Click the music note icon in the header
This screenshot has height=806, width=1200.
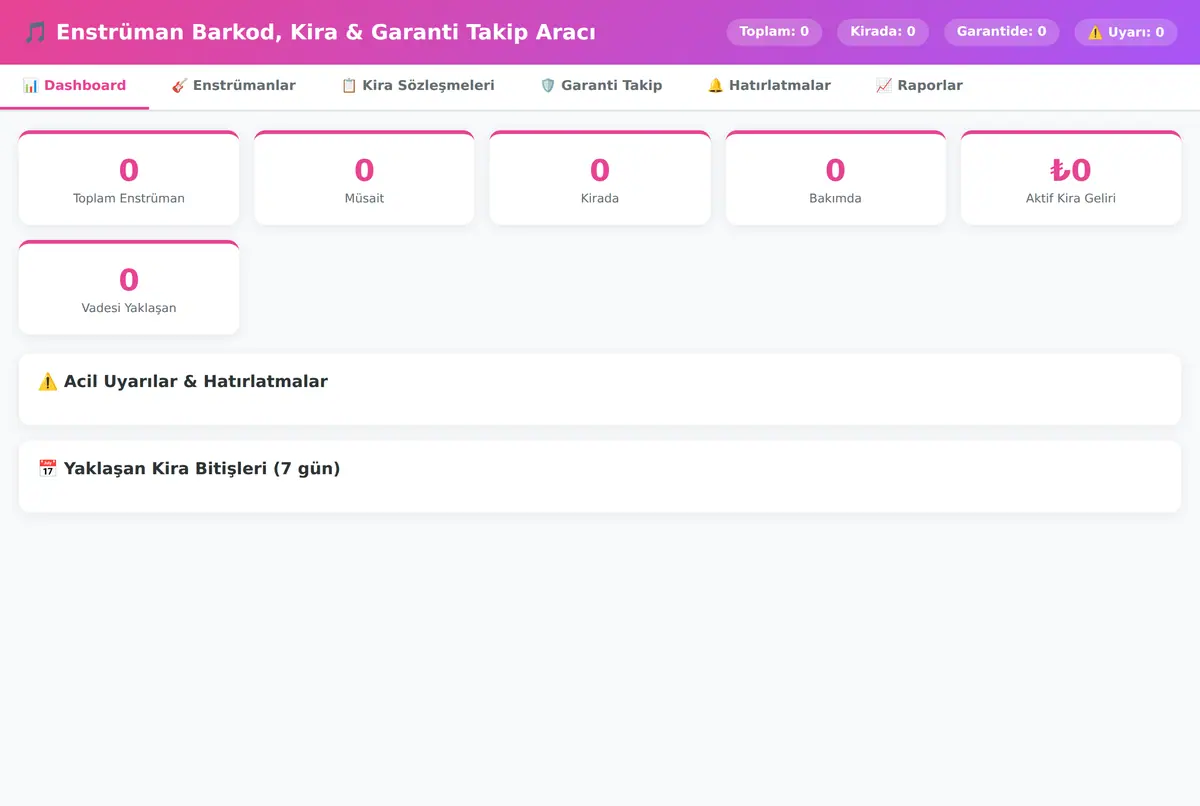point(35,32)
